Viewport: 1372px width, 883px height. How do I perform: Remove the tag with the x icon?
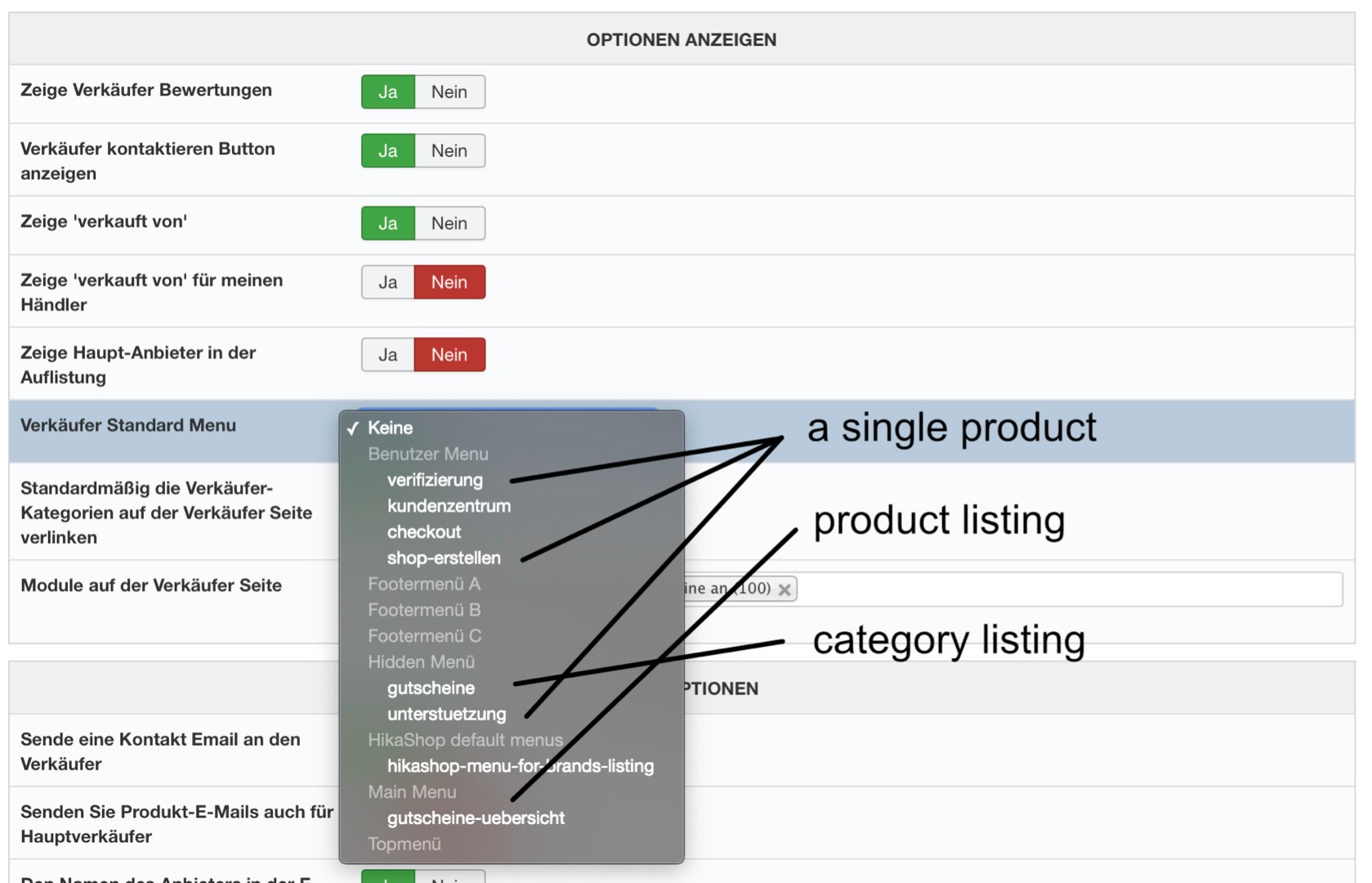coord(784,589)
